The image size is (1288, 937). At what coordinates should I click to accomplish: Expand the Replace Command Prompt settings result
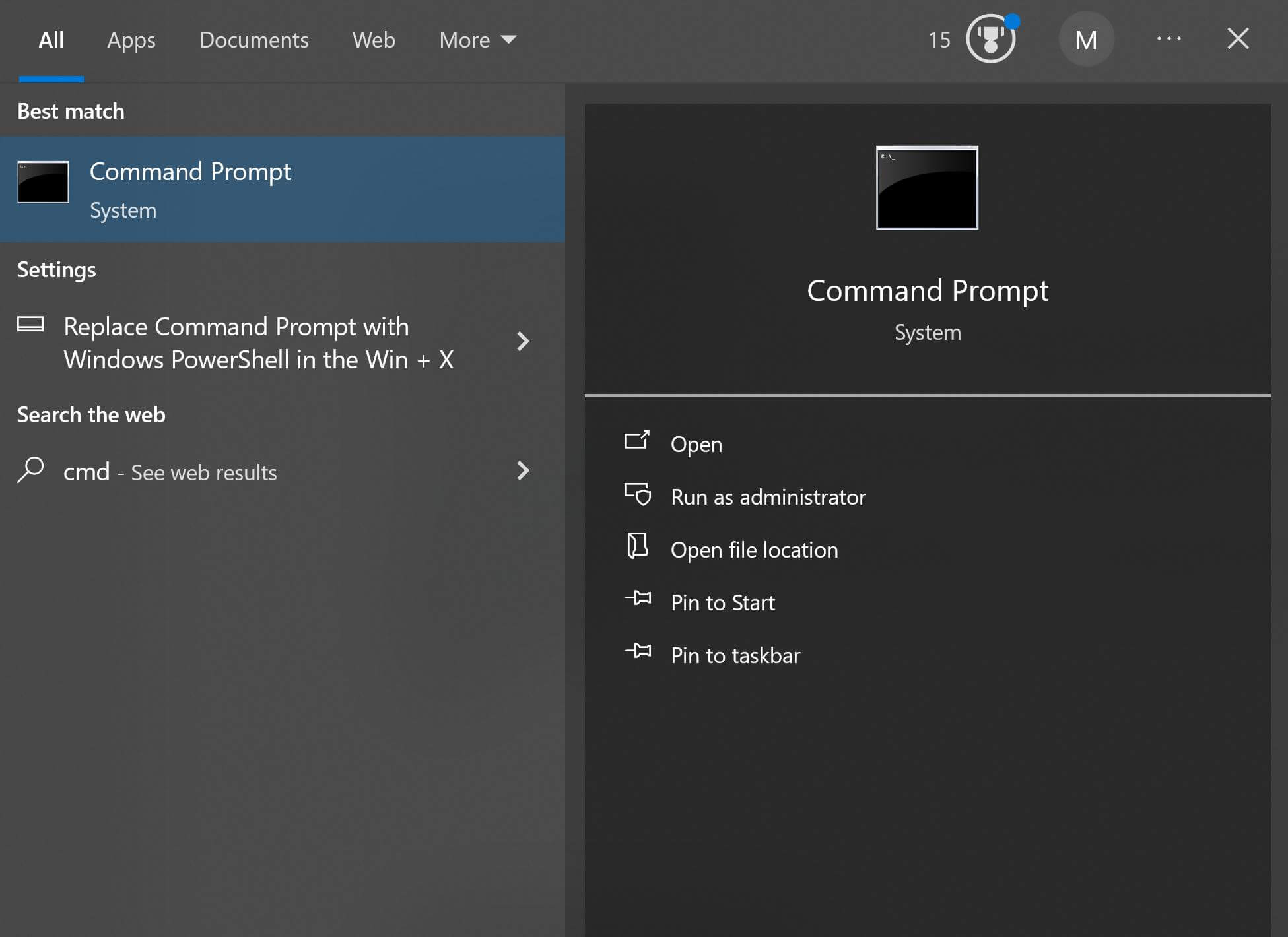point(524,341)
